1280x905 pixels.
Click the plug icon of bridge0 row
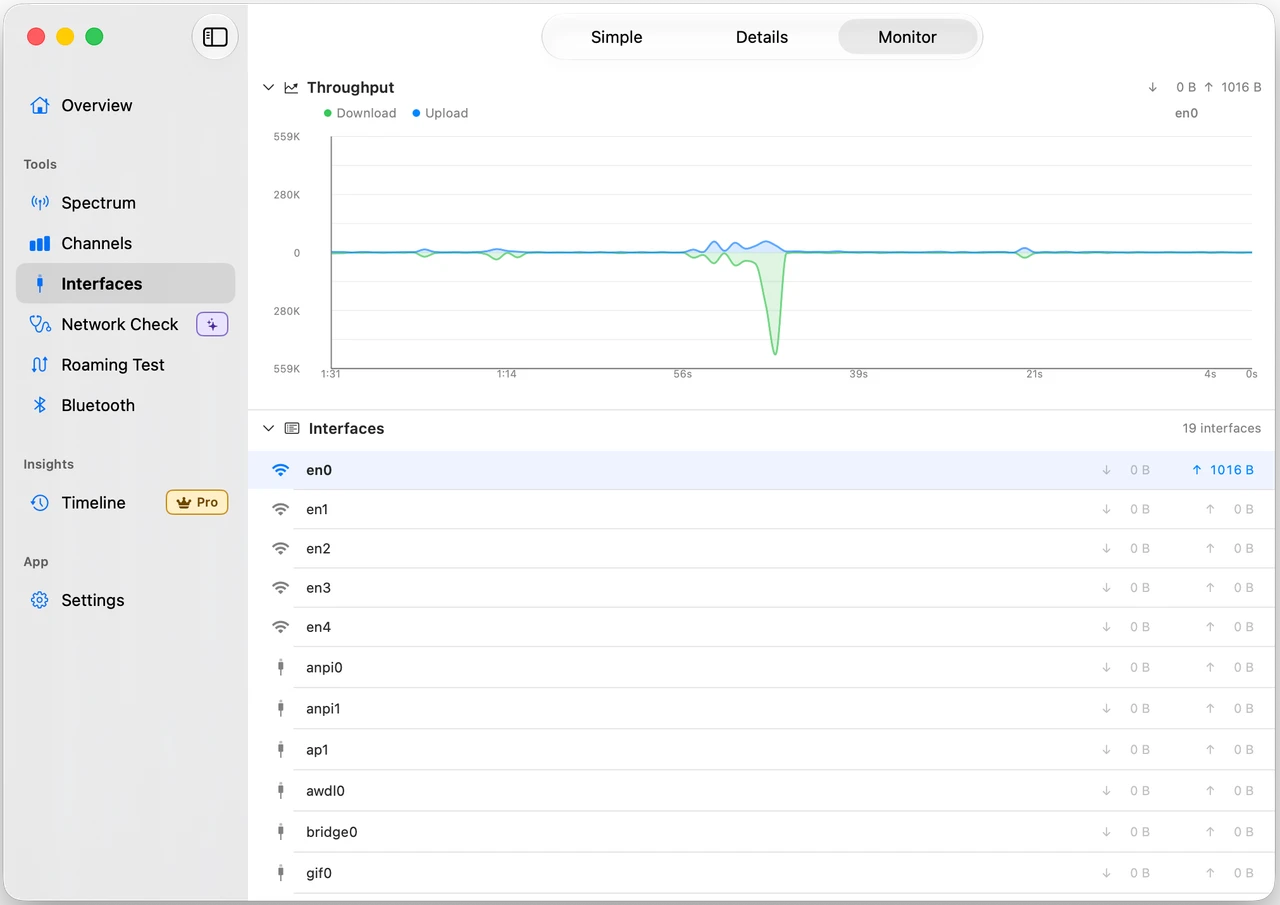[x=281, y=831]
